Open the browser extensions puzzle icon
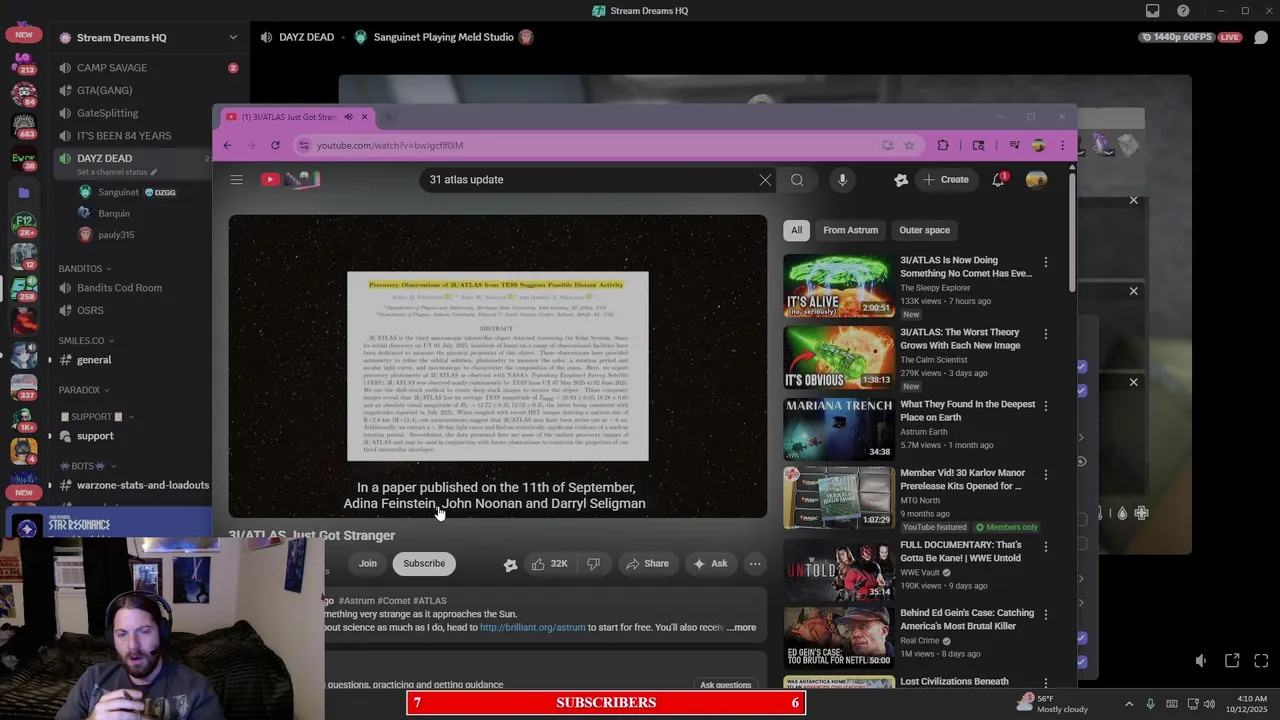Screen dimensions: 1280x720 (x=943, y=145)
